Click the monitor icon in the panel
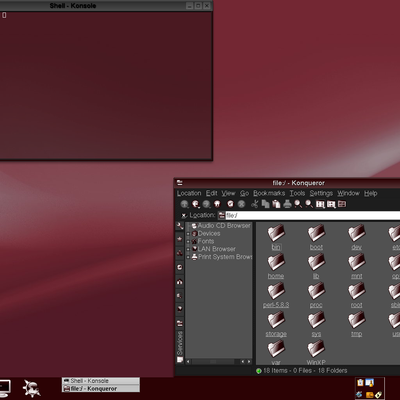This screenshot has width=400, height=400. pos(4,388)
